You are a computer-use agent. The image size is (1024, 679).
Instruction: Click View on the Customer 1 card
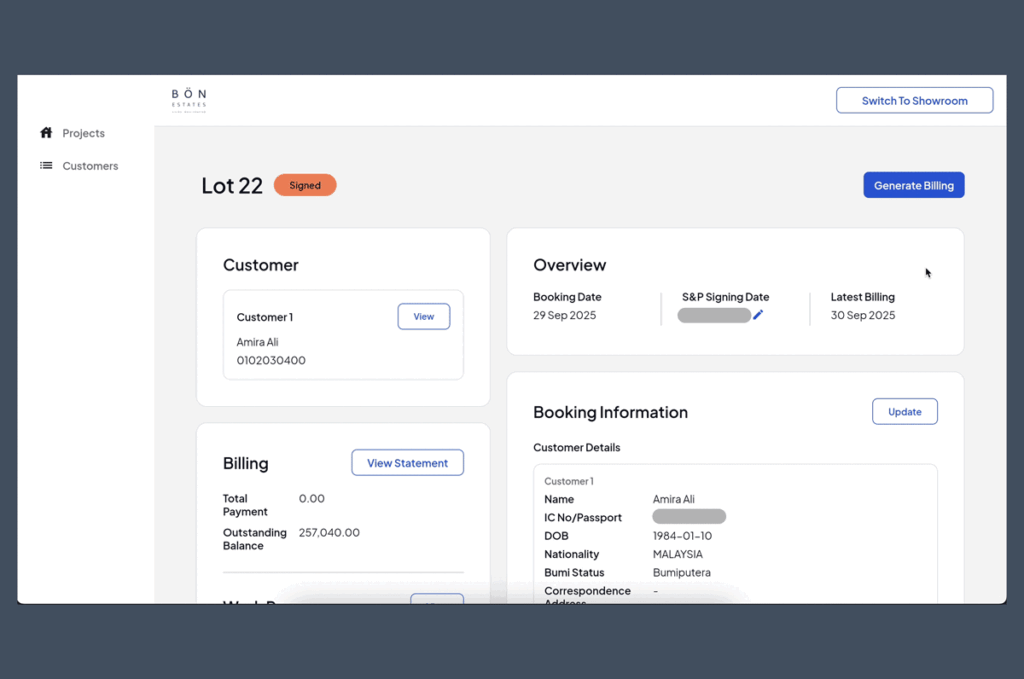click(423, 315)
